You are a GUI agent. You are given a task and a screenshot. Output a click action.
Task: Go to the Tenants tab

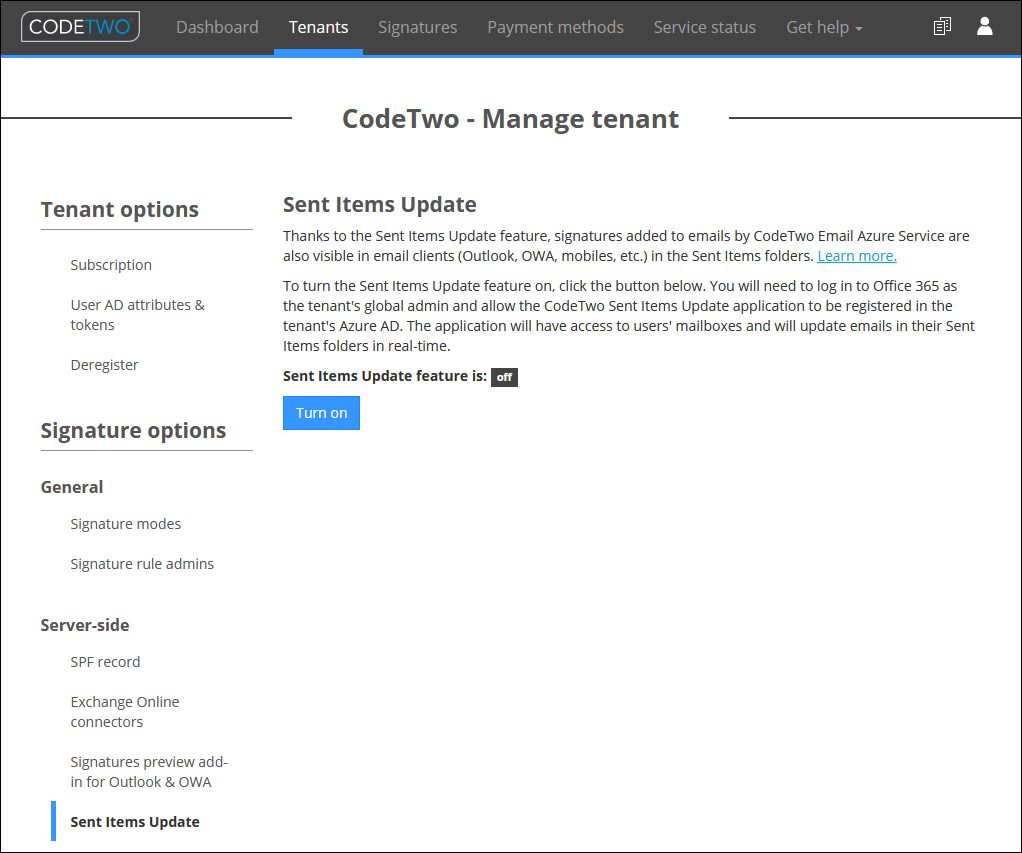[x=318, y=27]
